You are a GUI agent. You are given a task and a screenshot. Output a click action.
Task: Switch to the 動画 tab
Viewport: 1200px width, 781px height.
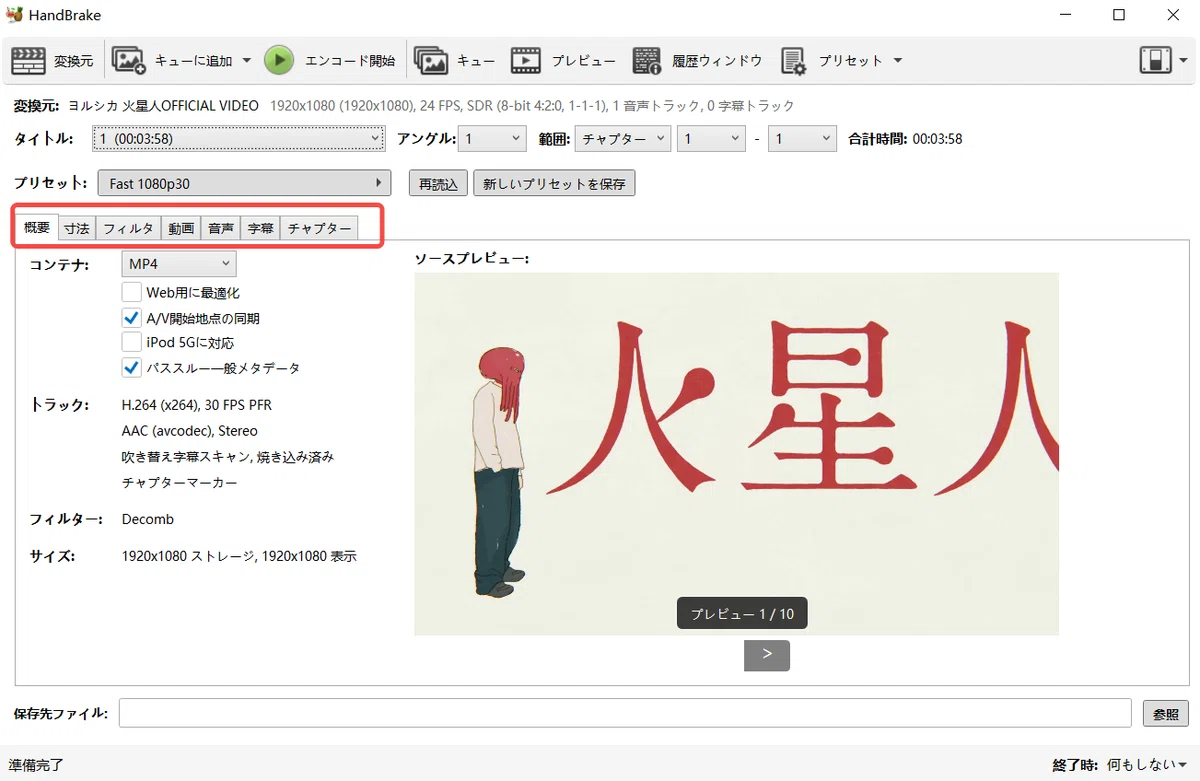[x=181, y=228]
